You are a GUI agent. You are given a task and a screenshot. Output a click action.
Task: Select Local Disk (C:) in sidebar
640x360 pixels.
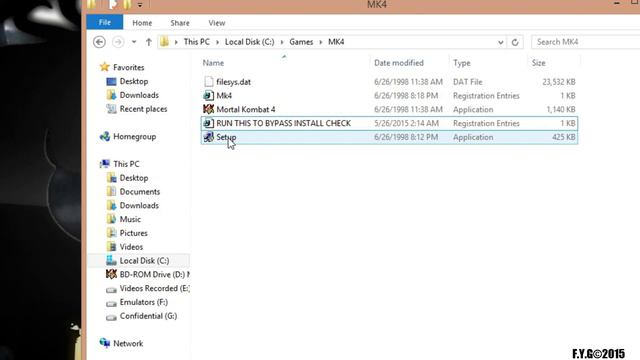click(x=144, y=261)
